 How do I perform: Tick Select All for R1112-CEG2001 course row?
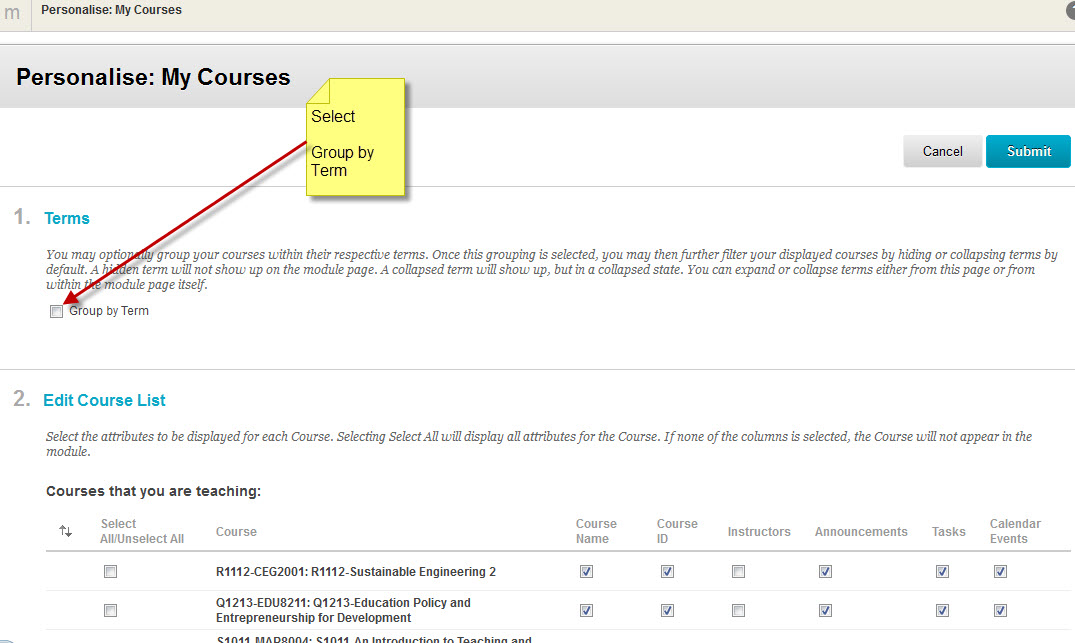[111, 572]
